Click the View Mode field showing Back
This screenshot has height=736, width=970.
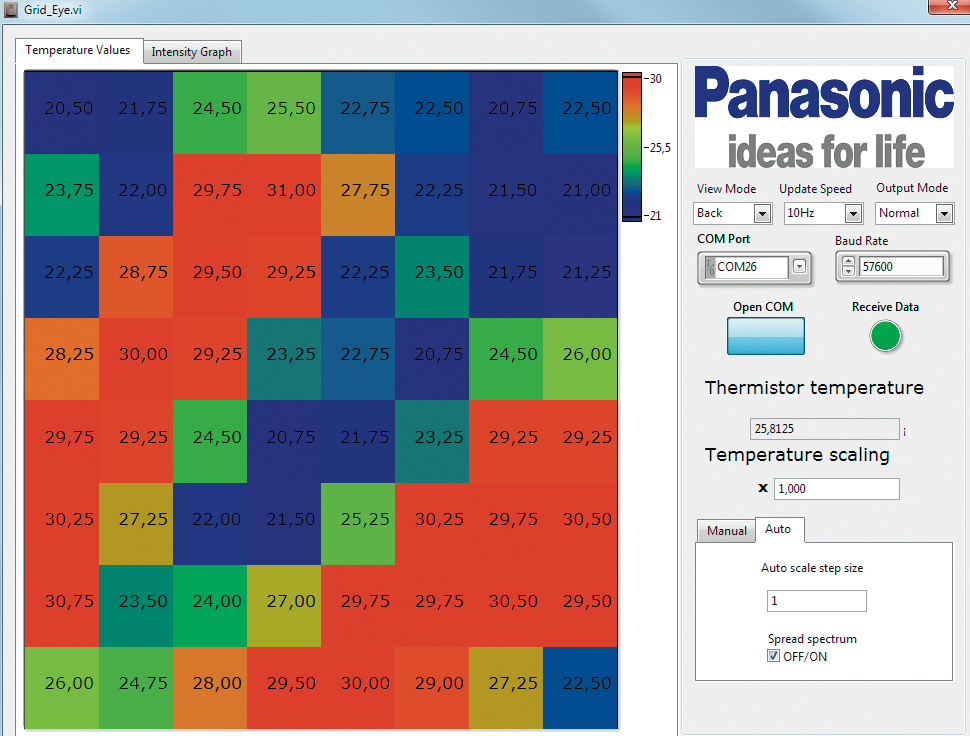pyautogui.click(x=724, y=213)
